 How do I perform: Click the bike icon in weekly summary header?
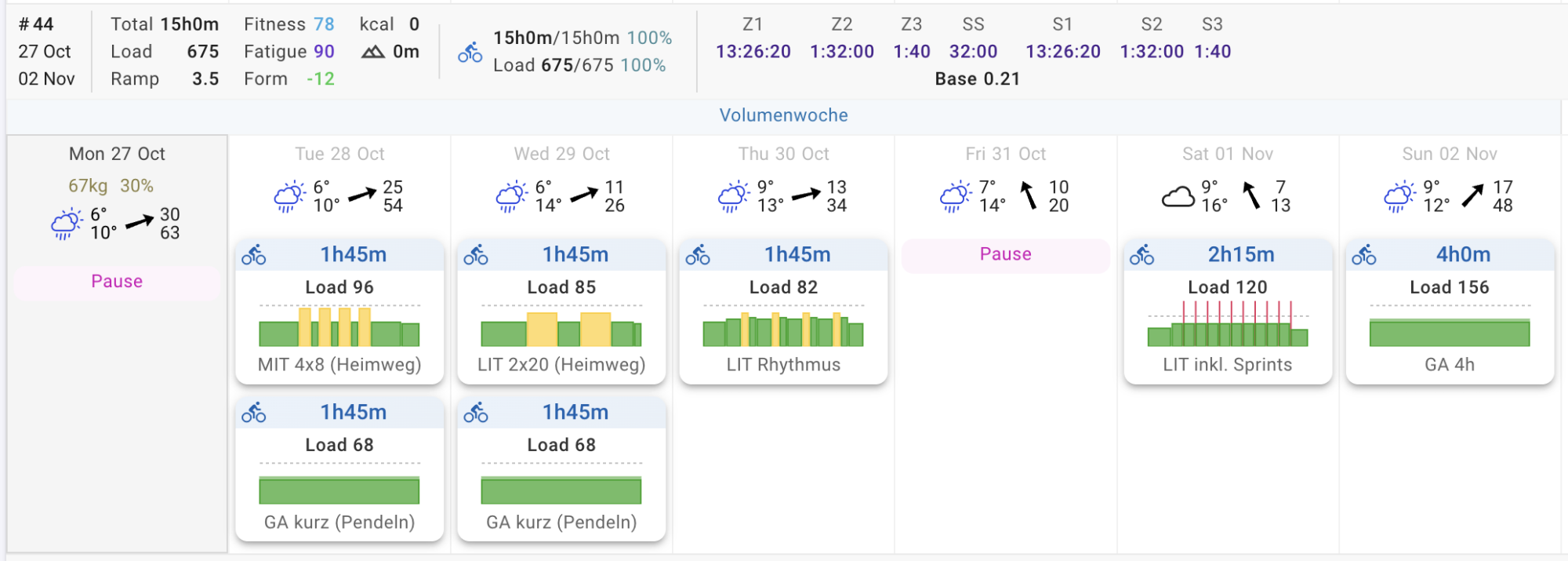[470, 53]
